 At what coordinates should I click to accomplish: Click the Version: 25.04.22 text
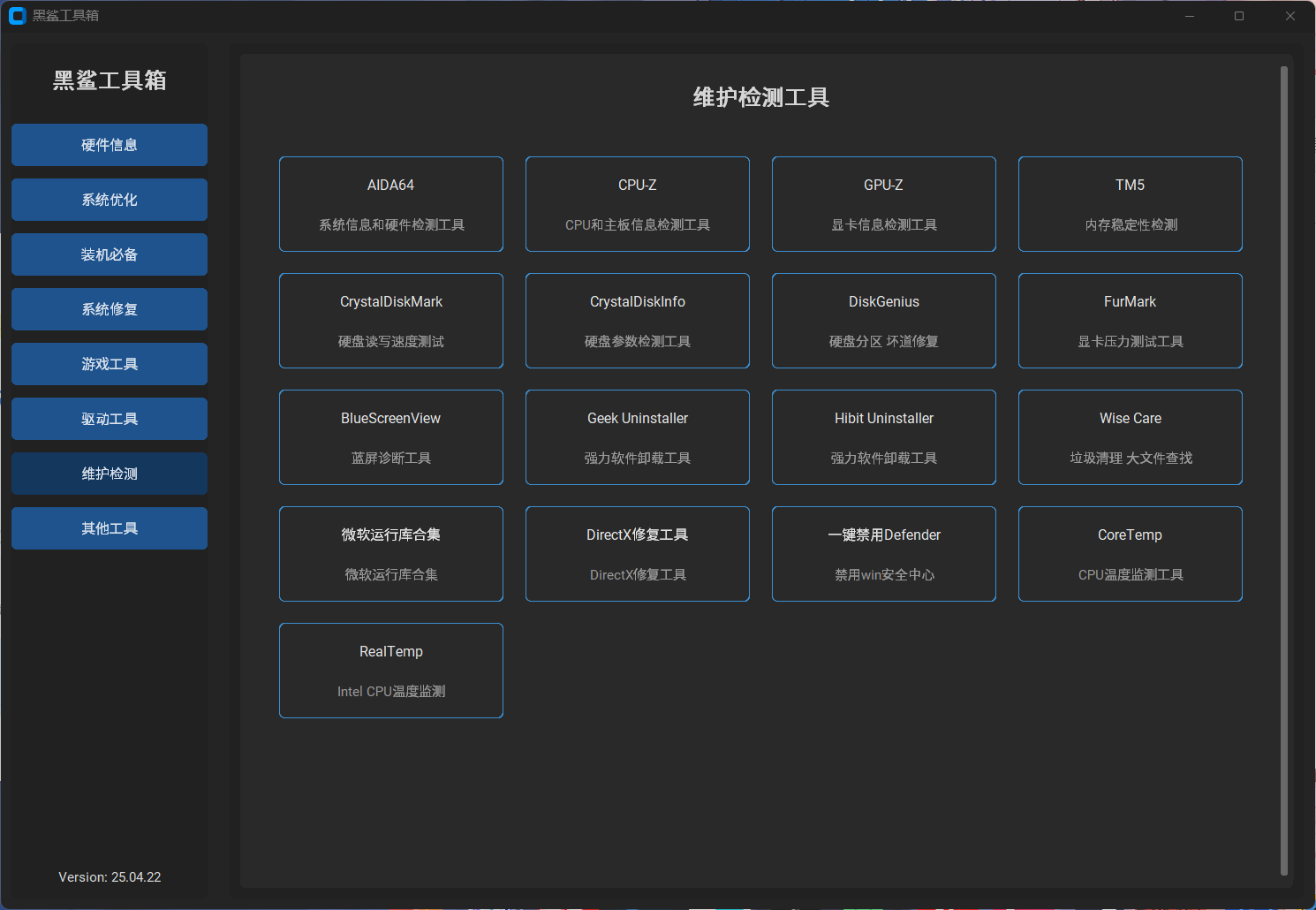pyautogui.click(x=110, y=877)
